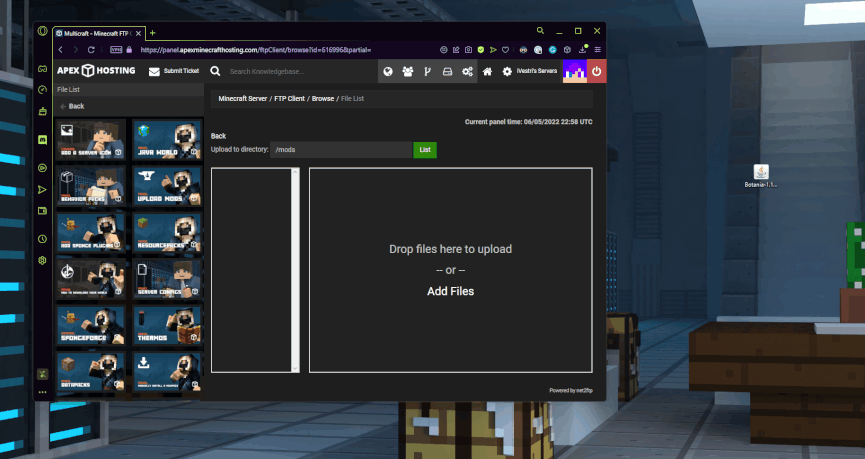This screenshot has width=865, height=459.
Task: Open the users group icon
Action: pyautogui.click(x=408, y=71)
